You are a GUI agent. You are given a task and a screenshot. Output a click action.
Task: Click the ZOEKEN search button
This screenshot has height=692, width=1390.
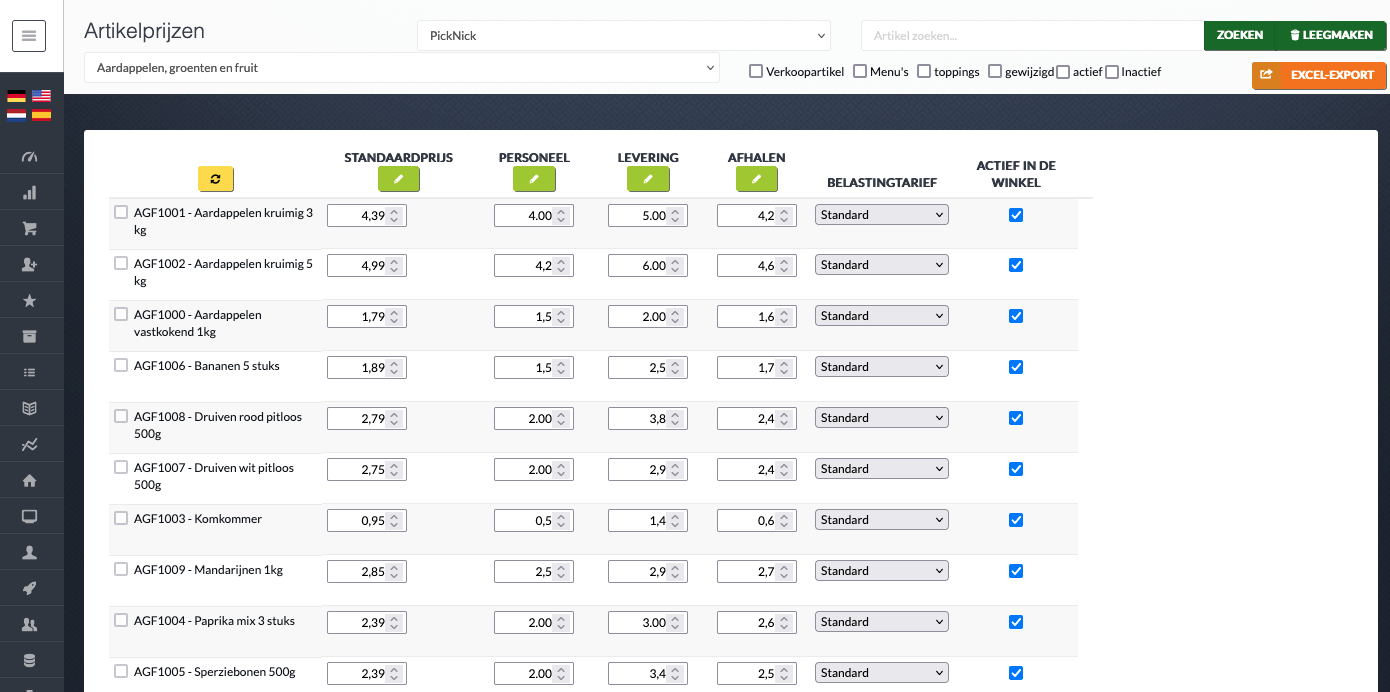(1240, 35)
